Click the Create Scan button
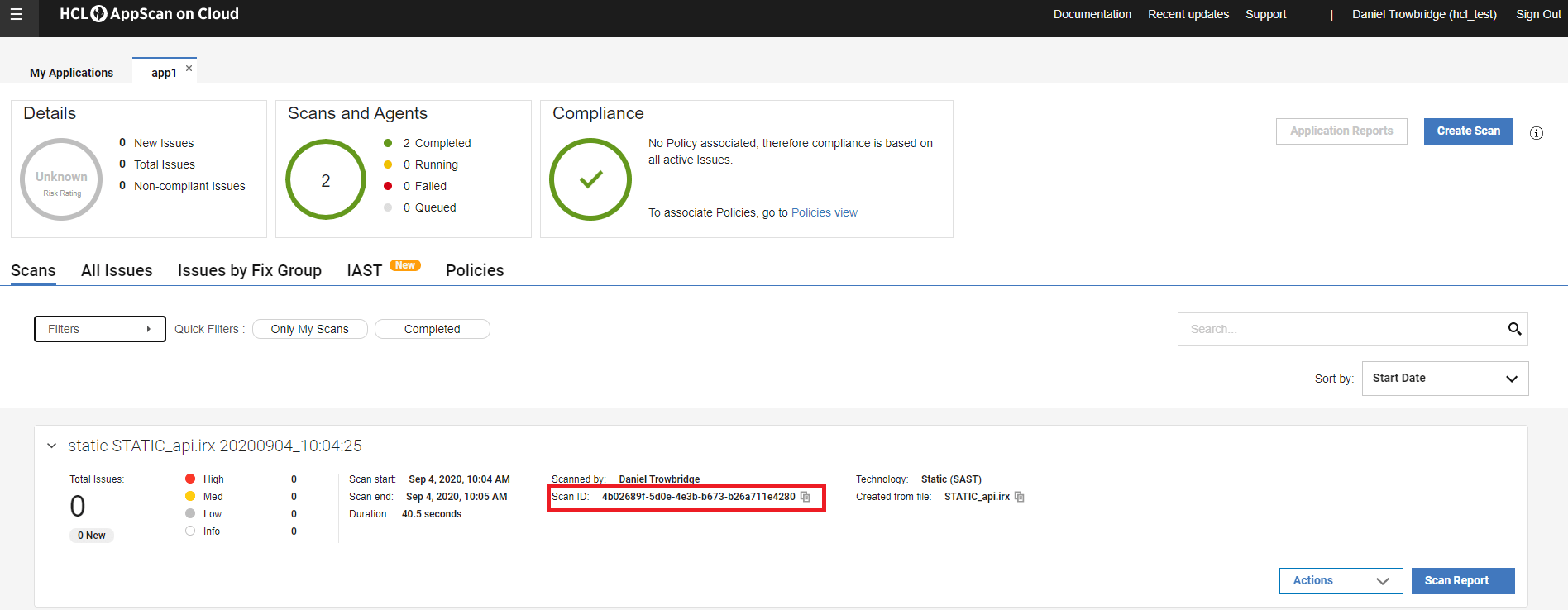1568x610 pixels. pyautogui.click(x=1468, y=131)
